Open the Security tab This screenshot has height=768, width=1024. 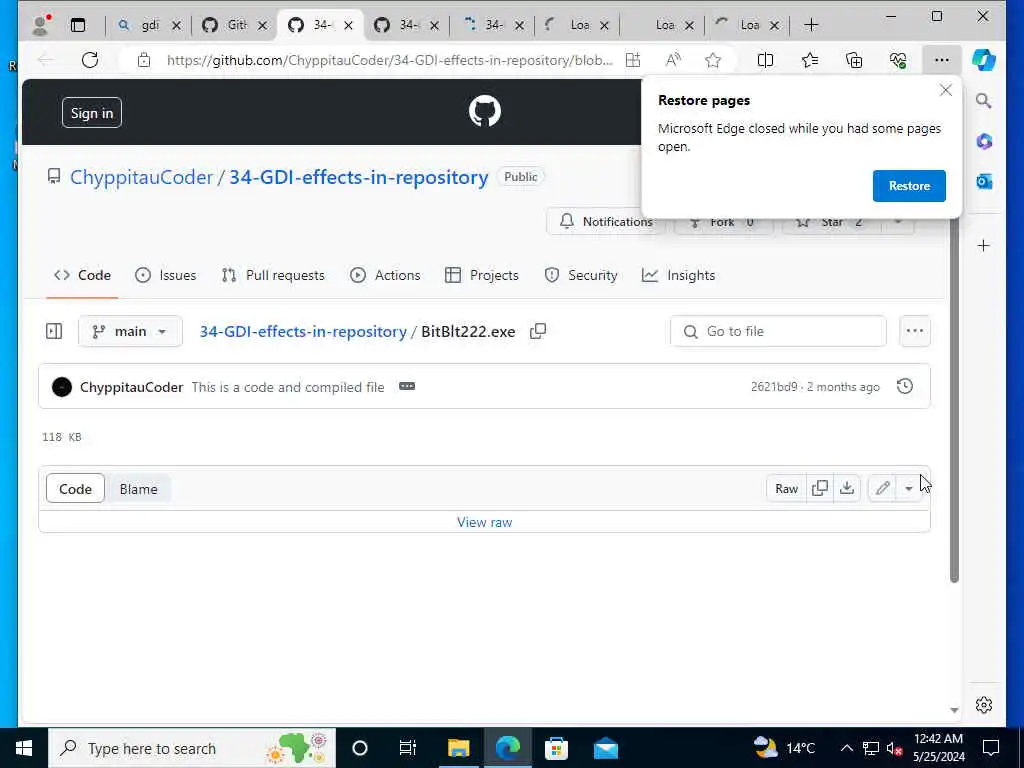click(581, 275)
